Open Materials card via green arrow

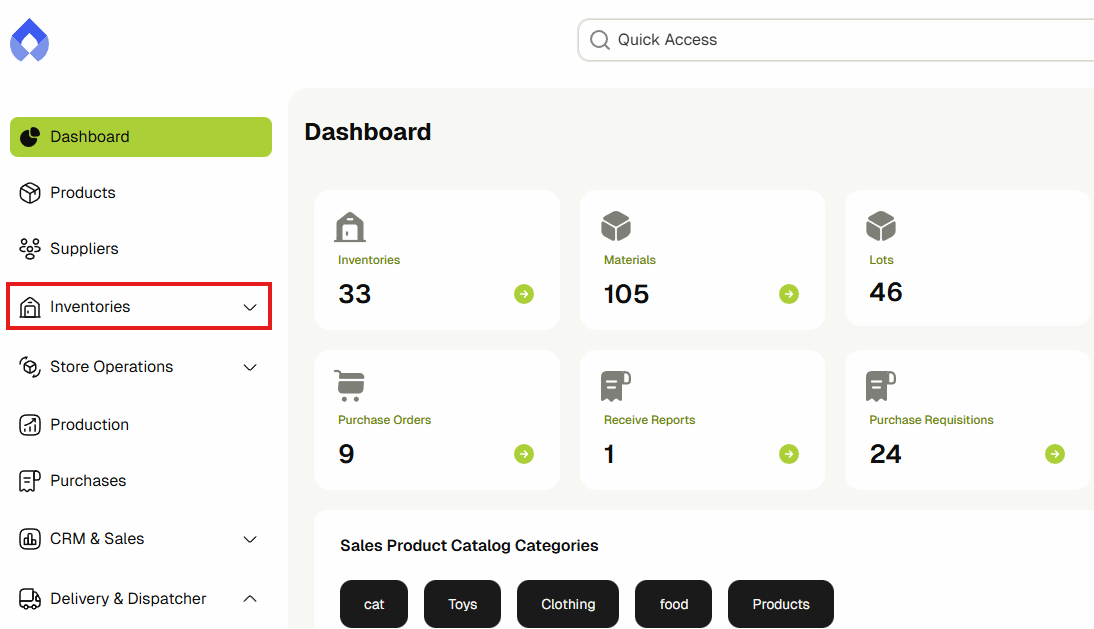point(789,294)
